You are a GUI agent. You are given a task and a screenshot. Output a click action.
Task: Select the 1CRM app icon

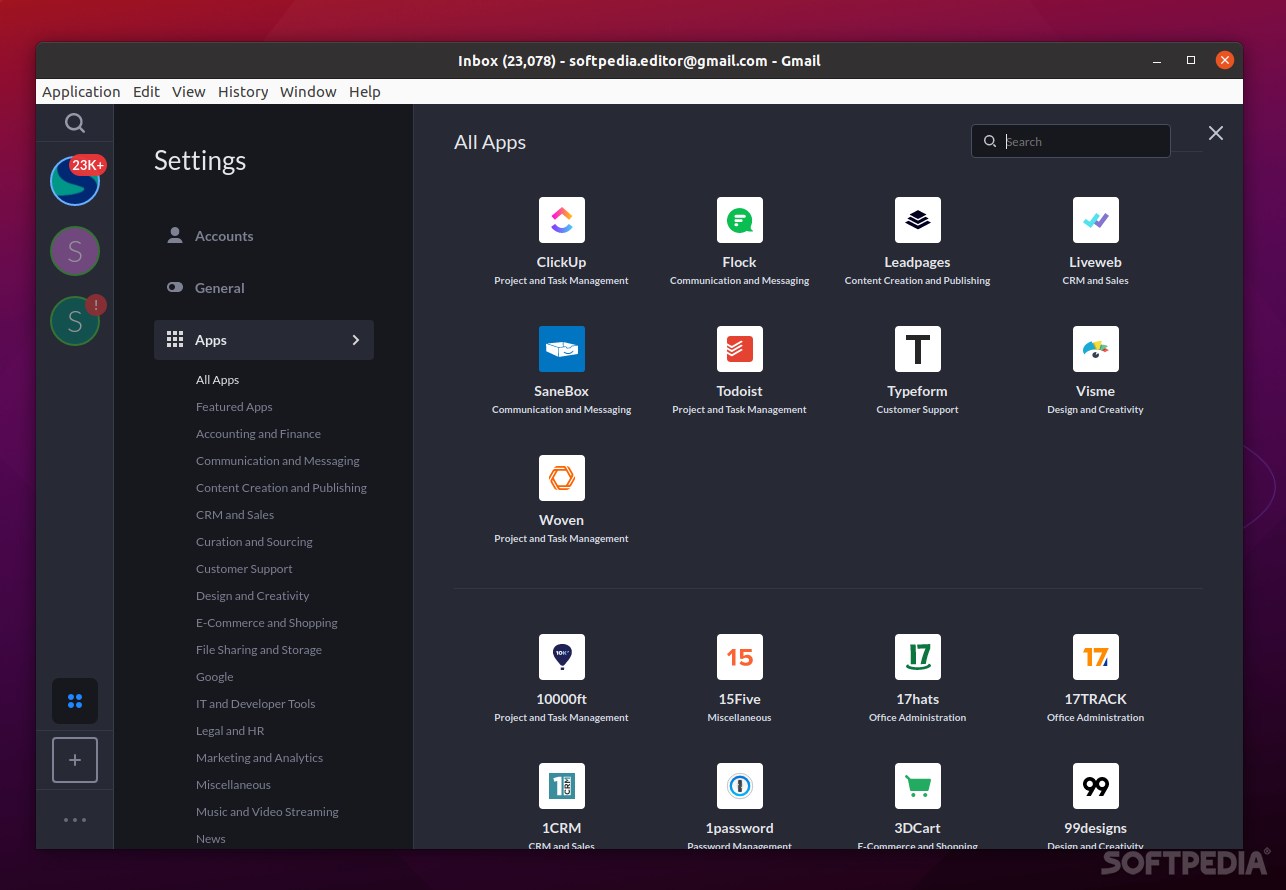pyautogui.click(x=562, y=786)
